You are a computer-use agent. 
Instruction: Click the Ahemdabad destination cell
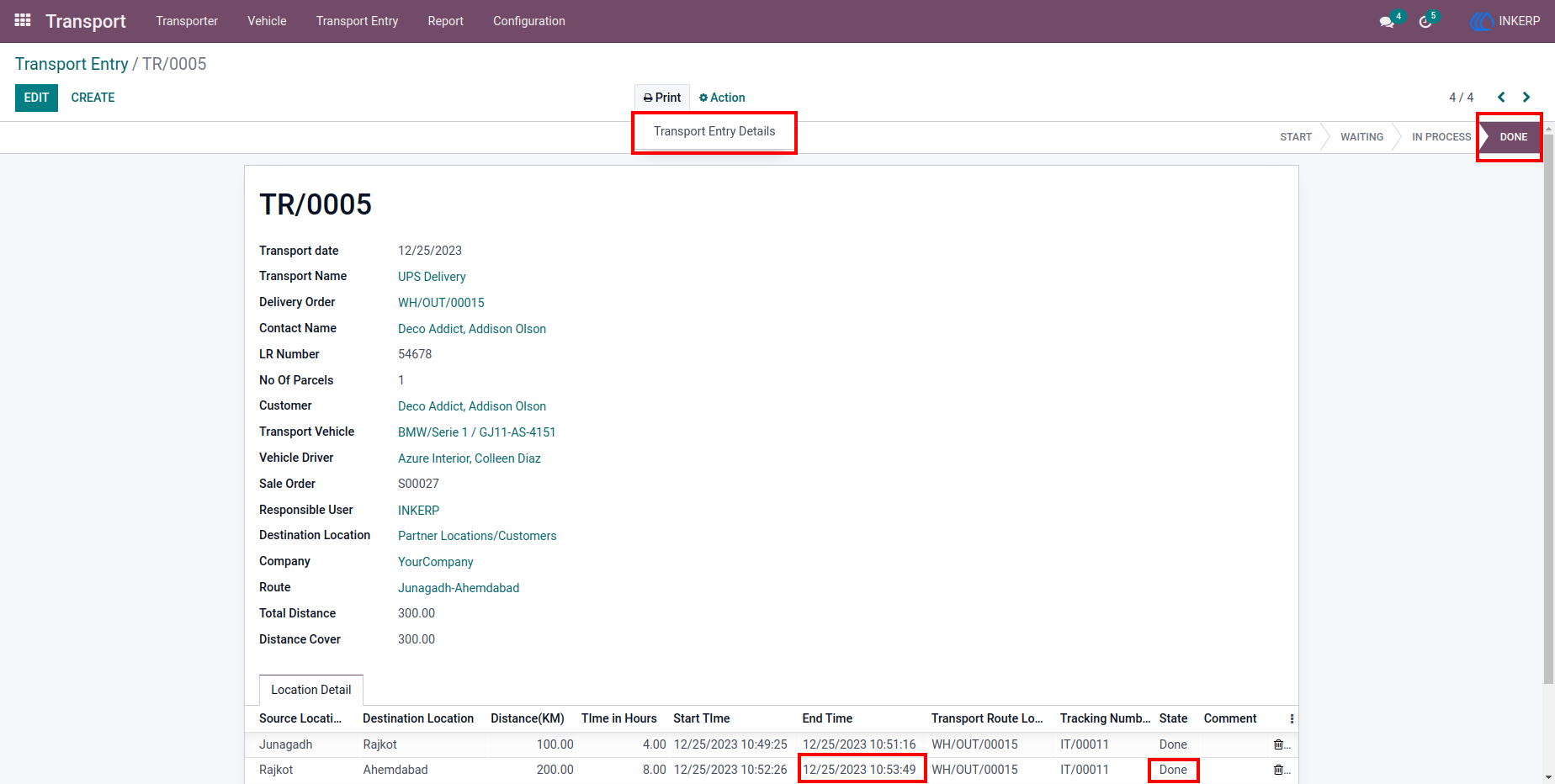tap(395, 770)
